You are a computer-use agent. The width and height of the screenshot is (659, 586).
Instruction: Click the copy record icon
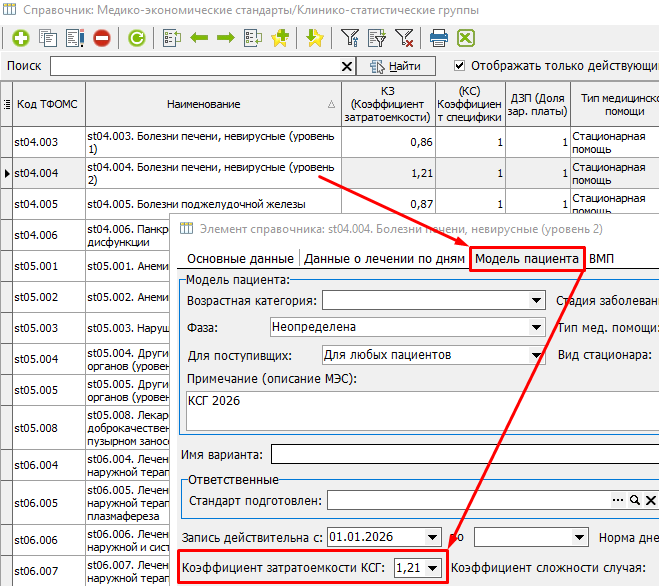[47, 38]
